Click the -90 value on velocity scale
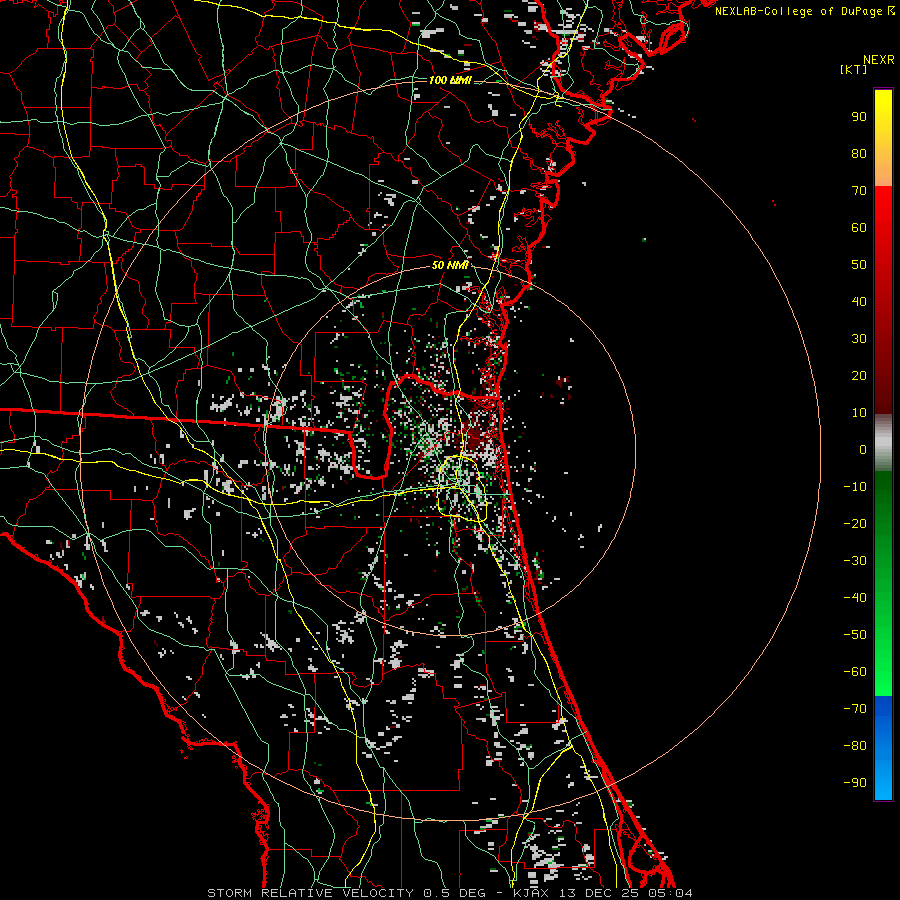The image size is (900, 900). [x=854, y=782]
